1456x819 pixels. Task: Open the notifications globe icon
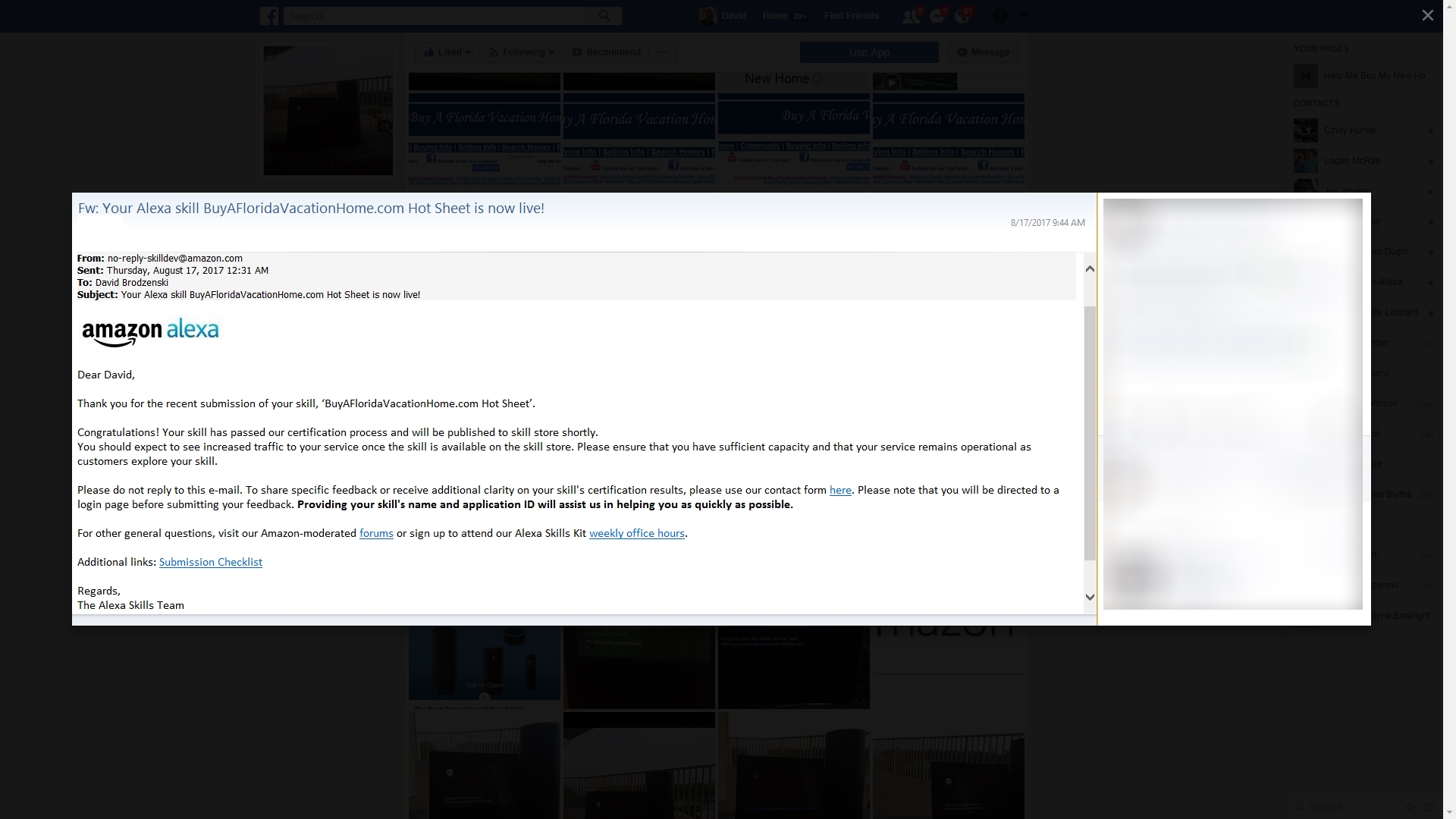coord(963,16)
